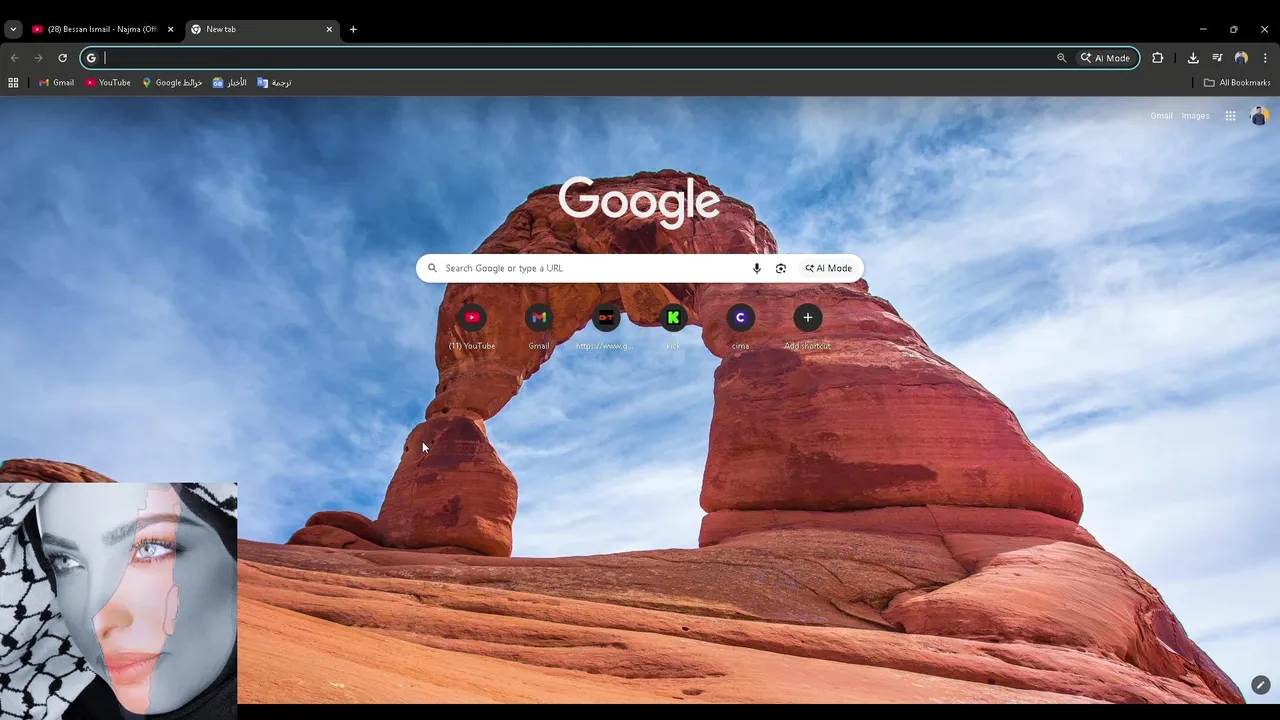Open the Gmail bookmark
Screen dimensions: 1280x720
56,83
